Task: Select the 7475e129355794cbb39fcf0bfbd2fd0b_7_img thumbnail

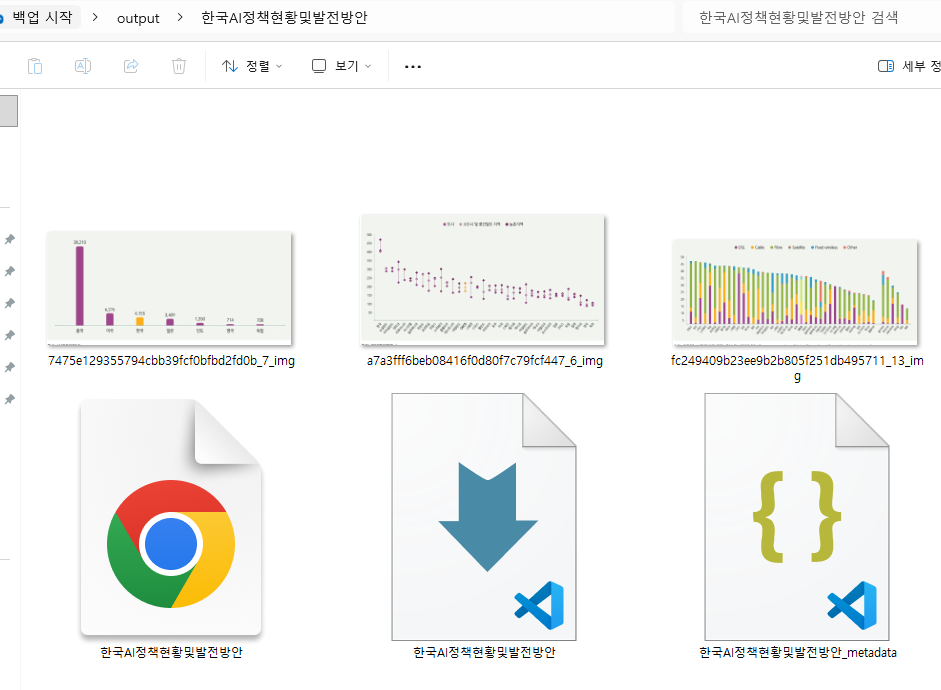Action: (x=169, y=289)
